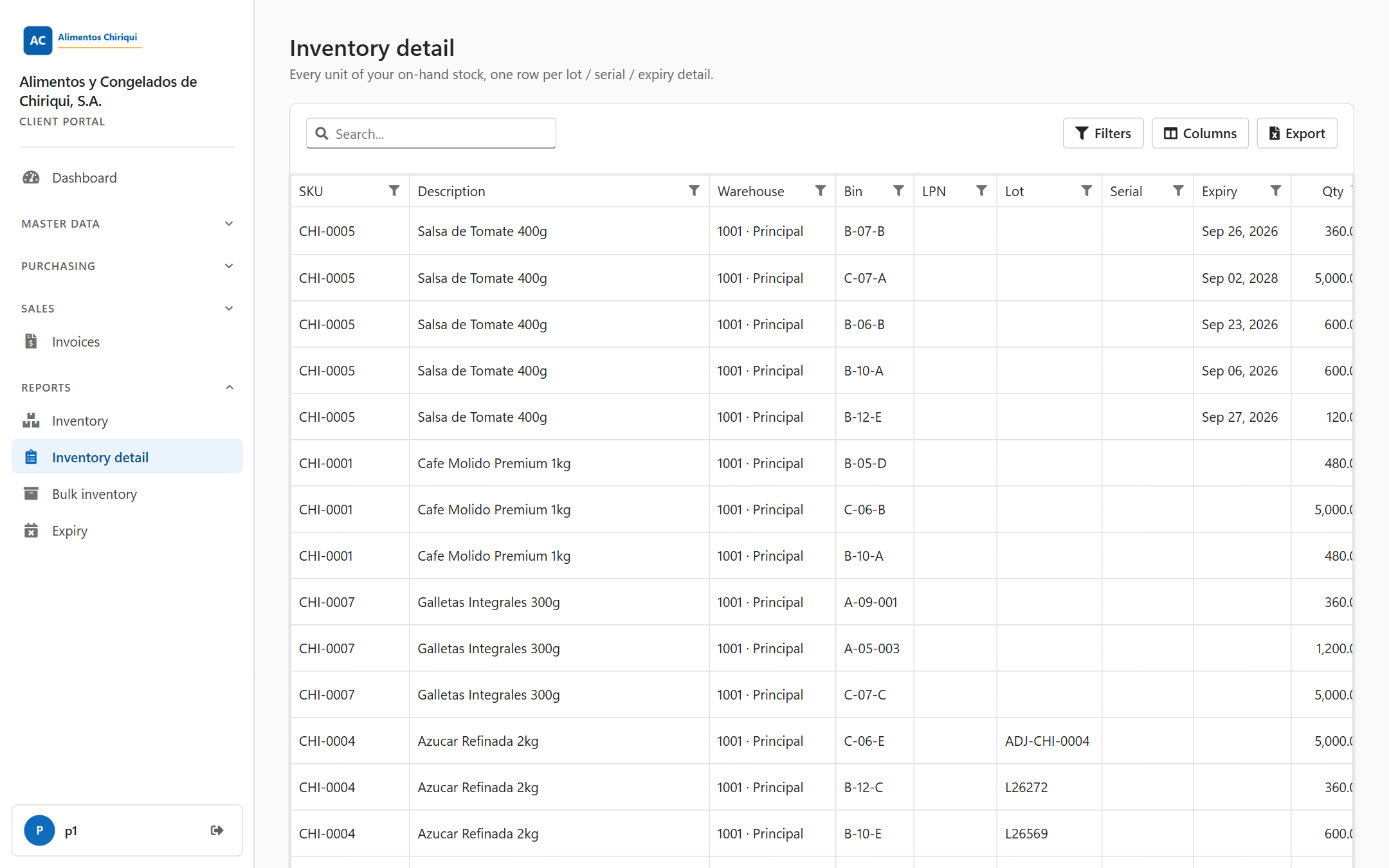Click the p1 user avatar
Viewport: 1389px width, 868px height.
(39, 831)
